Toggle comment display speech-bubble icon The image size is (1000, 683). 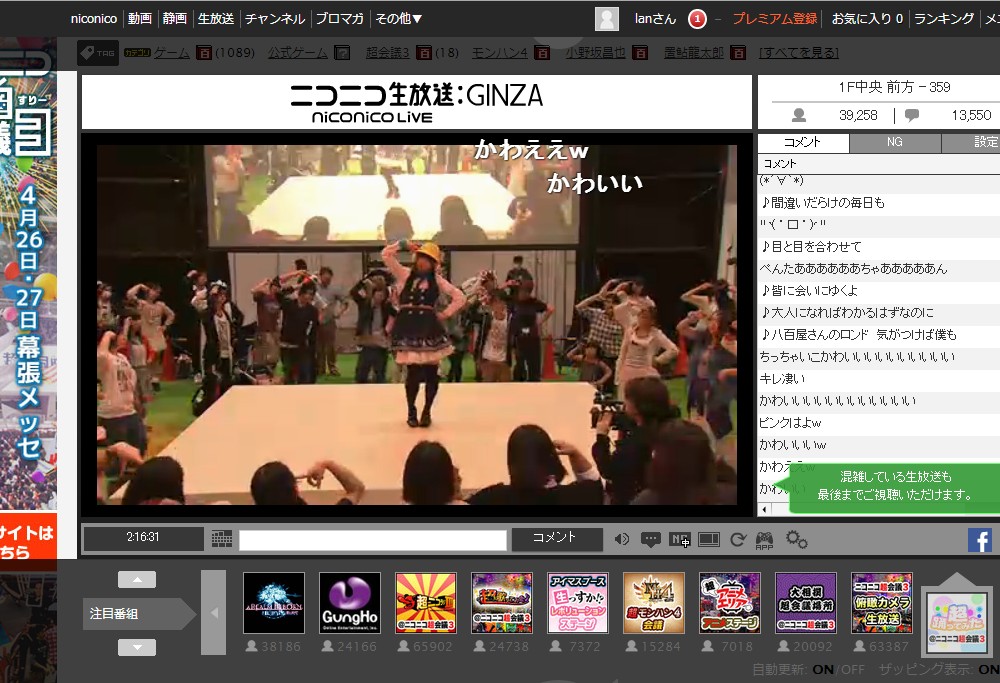651,540
